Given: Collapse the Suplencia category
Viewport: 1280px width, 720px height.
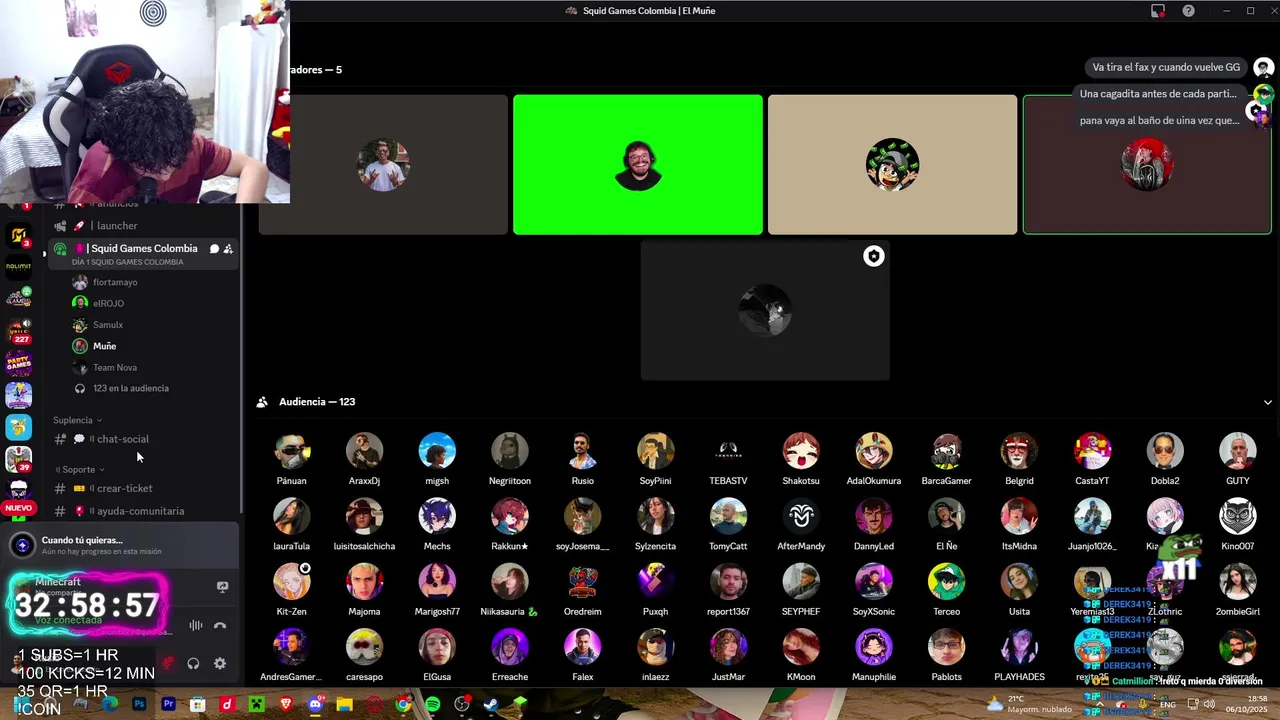Looking at the screenshot, I should pos(78,420).
